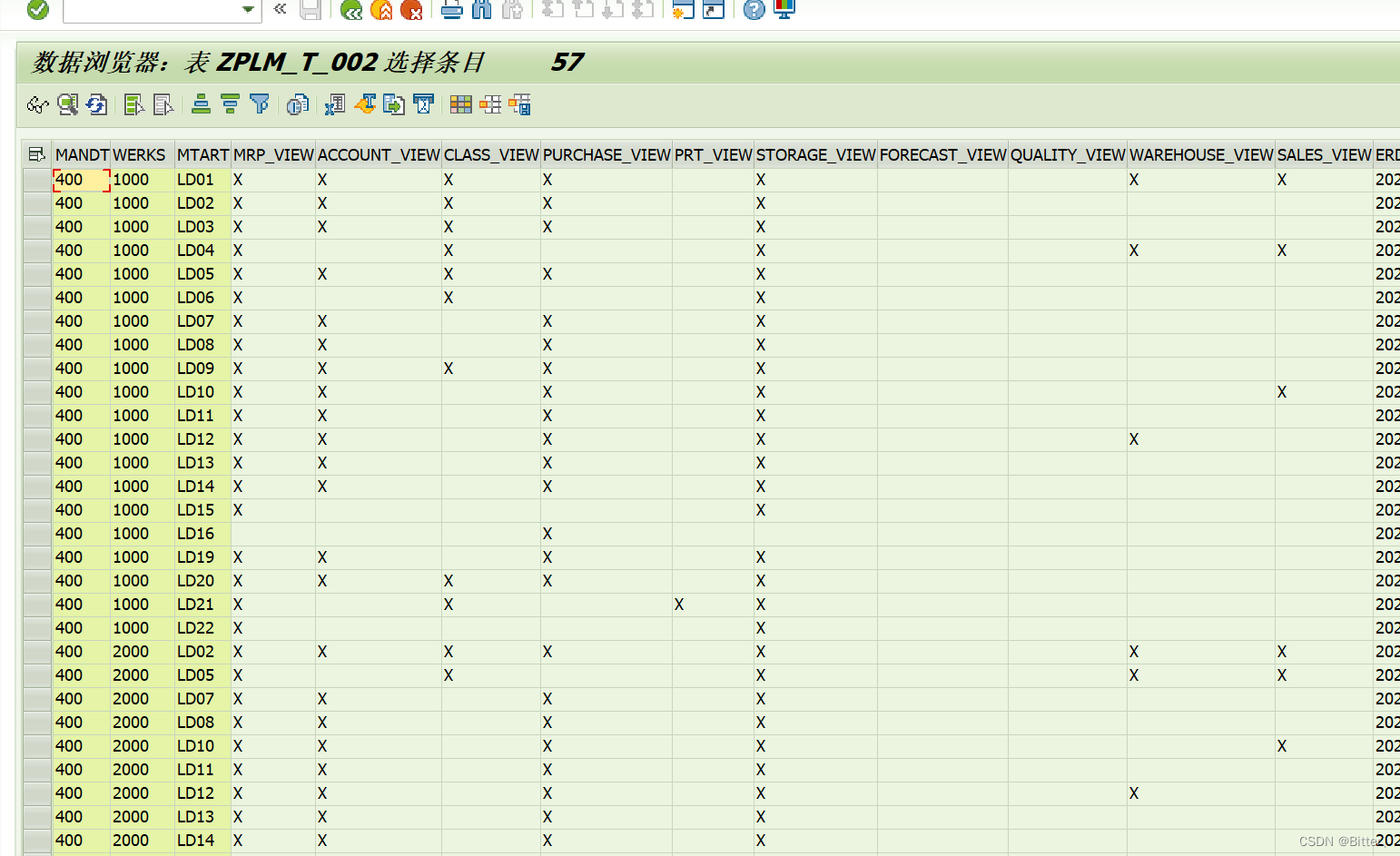Viewport: 1400px width, 856px height.
Task: Deselect all entries in the list
Action: click(163, 104)
